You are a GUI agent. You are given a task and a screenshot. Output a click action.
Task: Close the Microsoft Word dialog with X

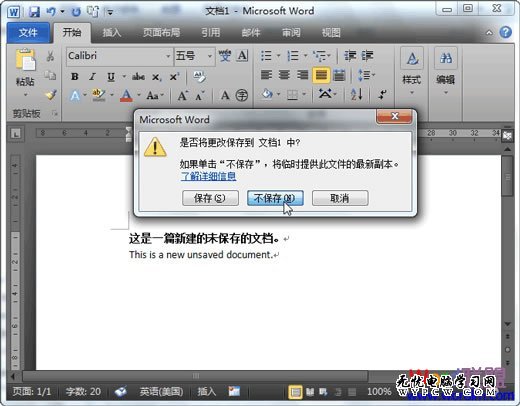(394, 116)
